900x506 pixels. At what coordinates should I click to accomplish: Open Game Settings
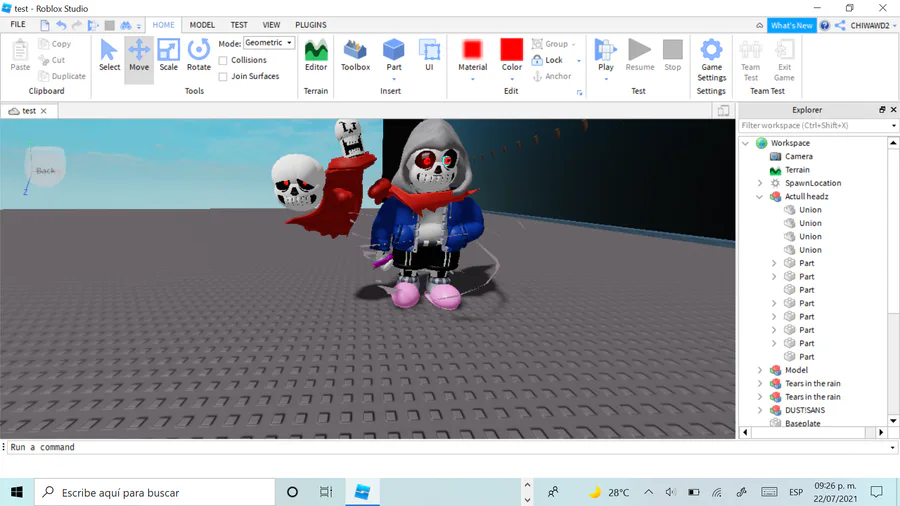711,60
